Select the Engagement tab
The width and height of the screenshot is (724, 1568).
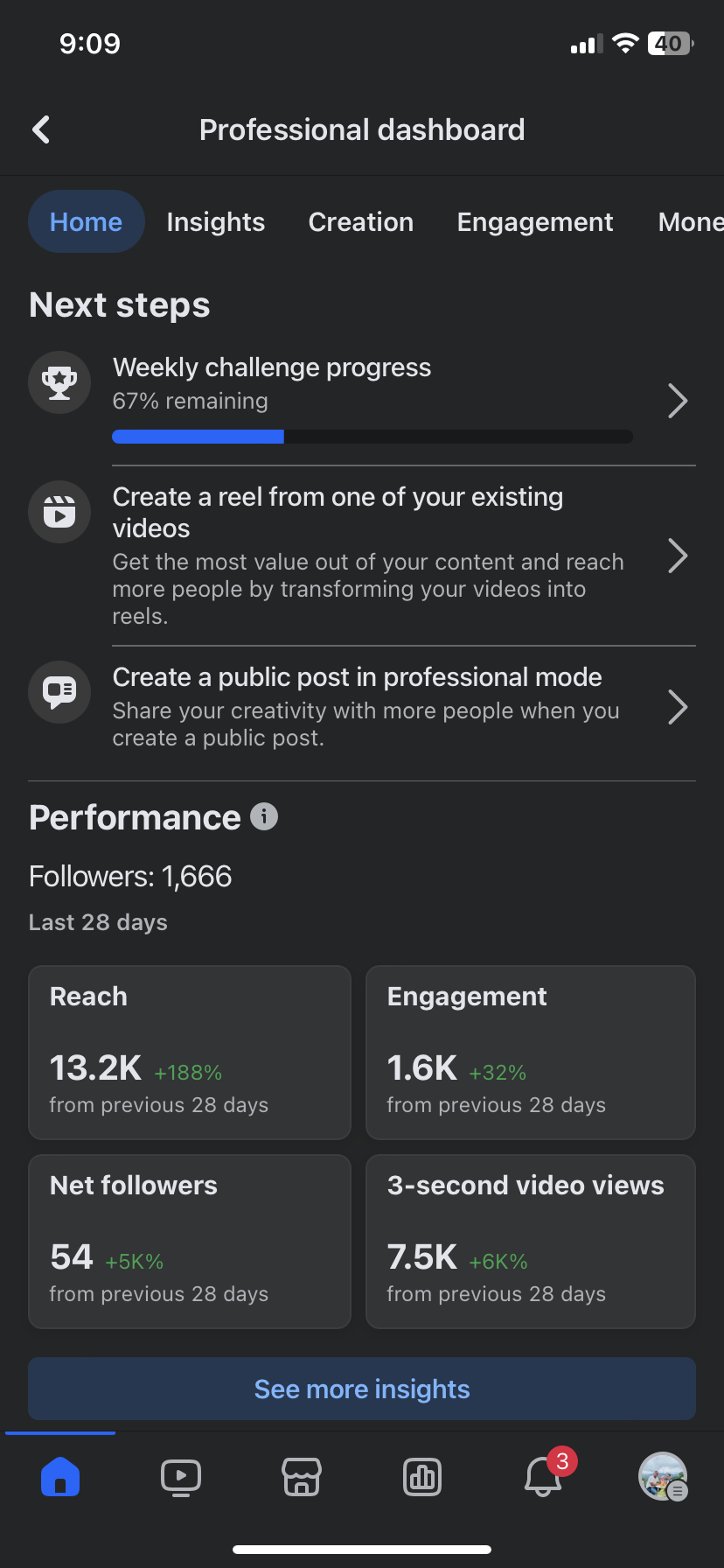(x=535, y=222)
